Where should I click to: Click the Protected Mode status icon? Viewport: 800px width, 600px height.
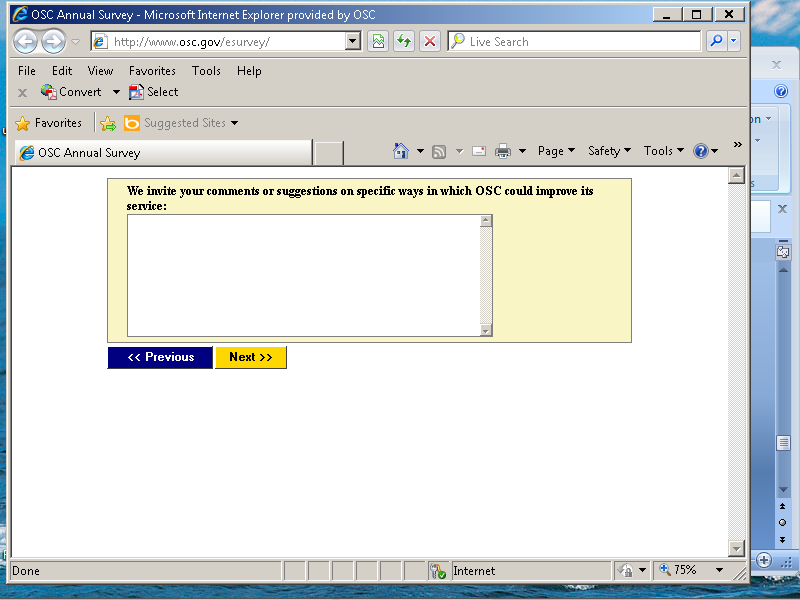[x=626, y=570]
